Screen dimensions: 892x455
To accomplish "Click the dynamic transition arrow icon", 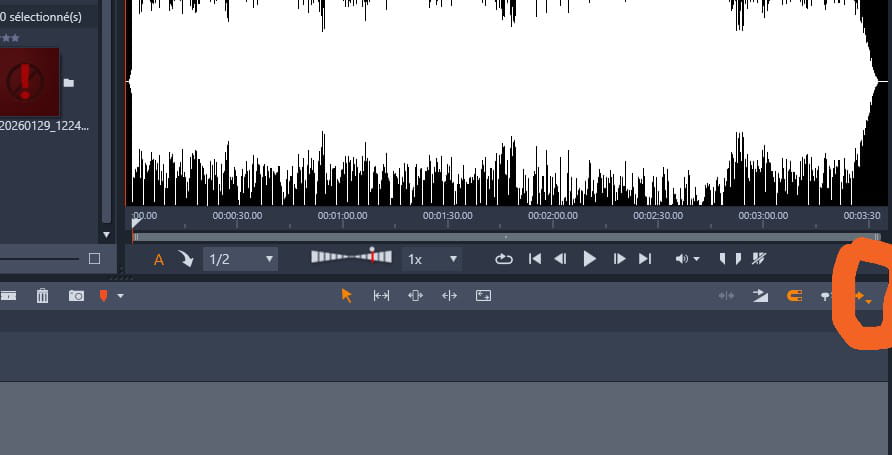I will (x=761, y=296).
